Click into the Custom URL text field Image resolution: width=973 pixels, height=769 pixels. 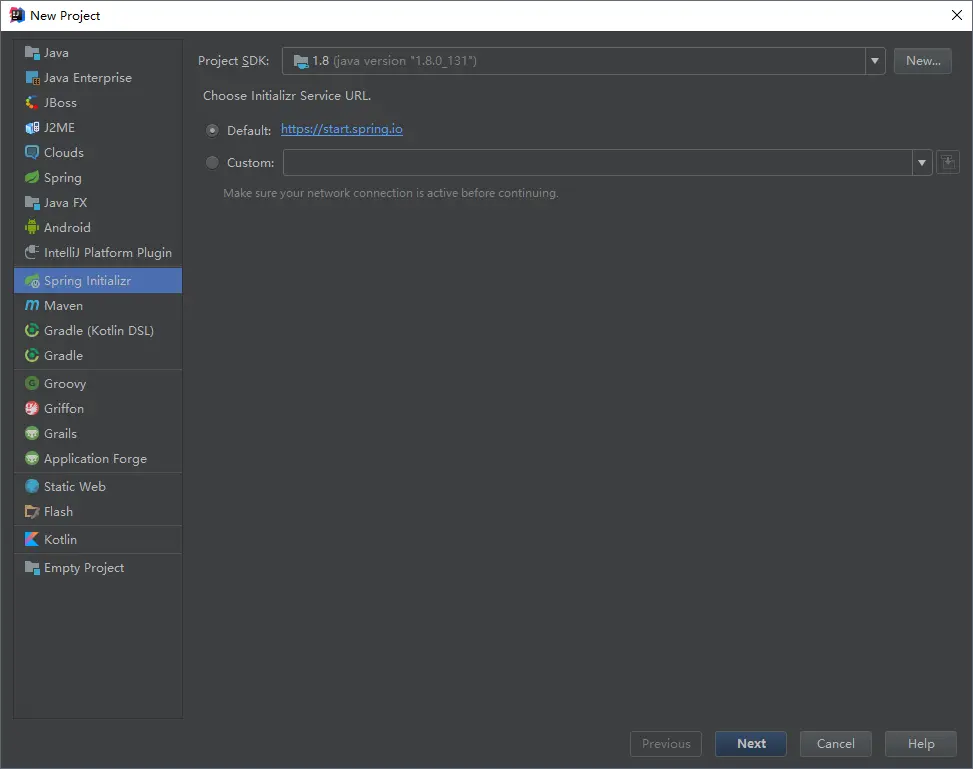click(597, 162)
